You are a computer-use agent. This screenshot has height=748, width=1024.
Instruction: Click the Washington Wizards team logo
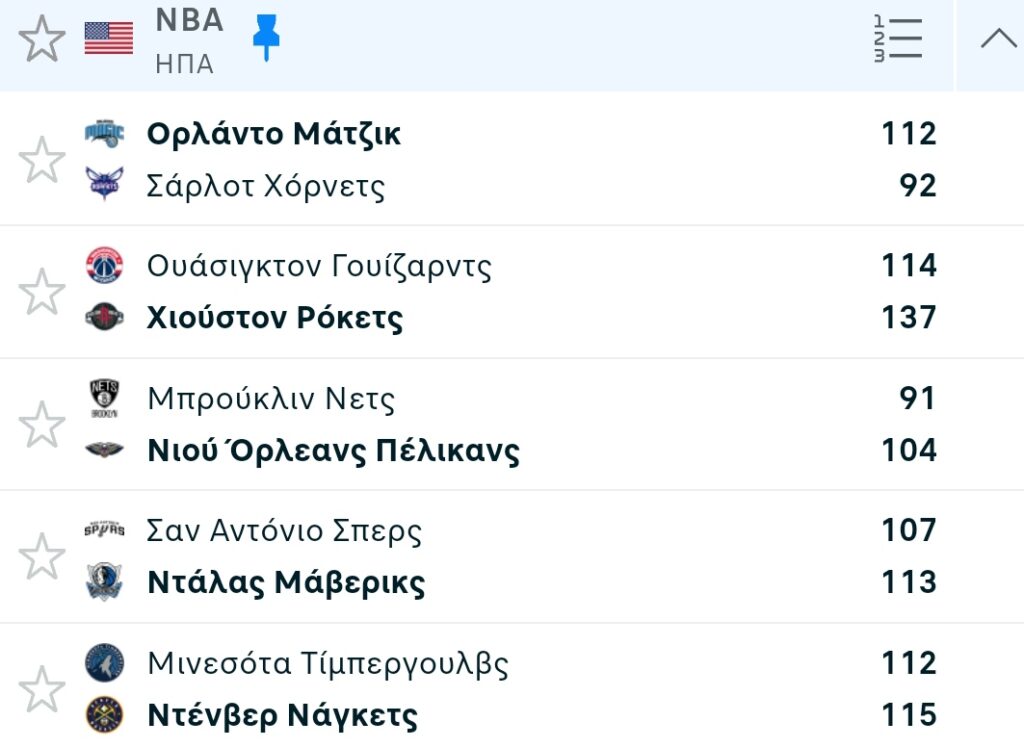[x=104, y=265]
